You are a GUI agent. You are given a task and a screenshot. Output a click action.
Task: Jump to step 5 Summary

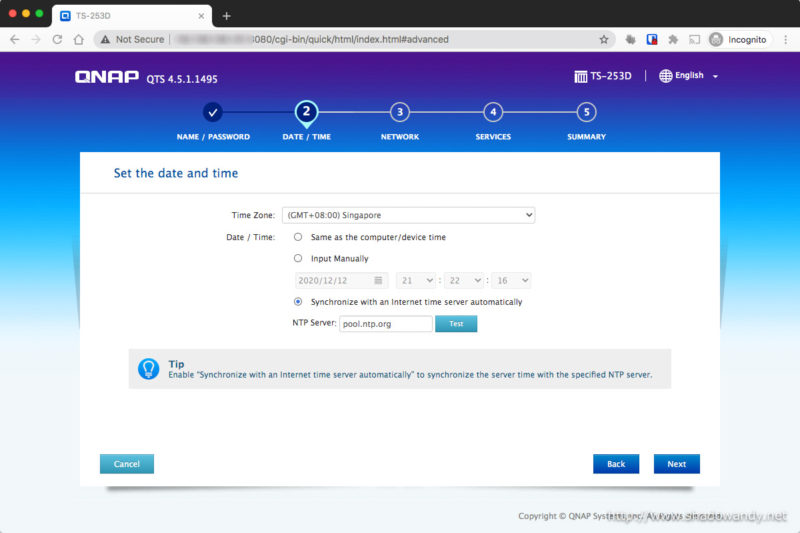[586, 112]
